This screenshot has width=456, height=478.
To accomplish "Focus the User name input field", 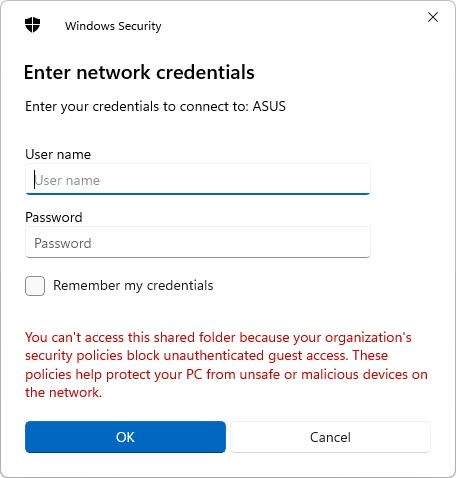I will coord(198,179).
